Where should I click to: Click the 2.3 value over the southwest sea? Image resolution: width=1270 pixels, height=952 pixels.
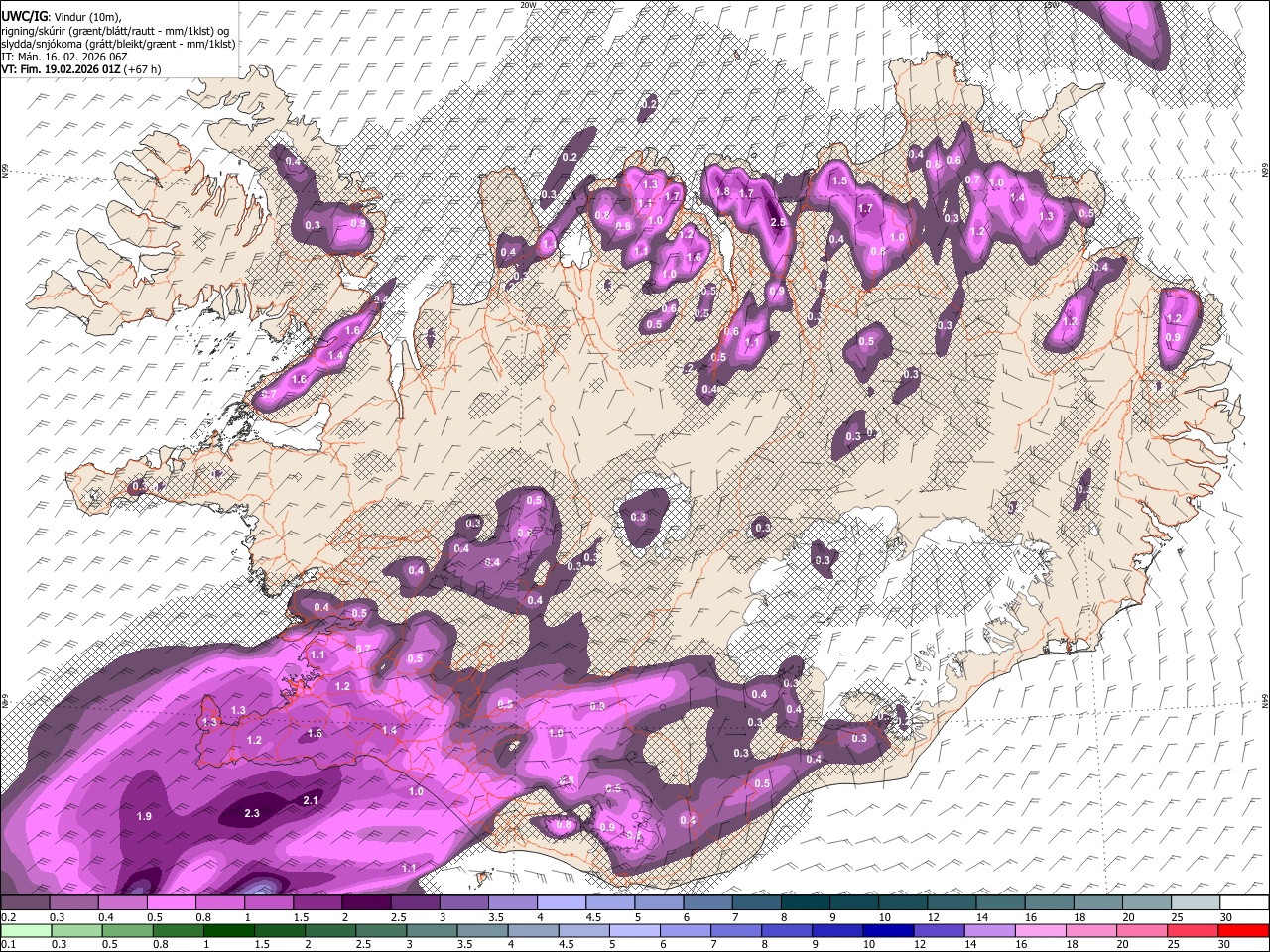coord(251,814)
